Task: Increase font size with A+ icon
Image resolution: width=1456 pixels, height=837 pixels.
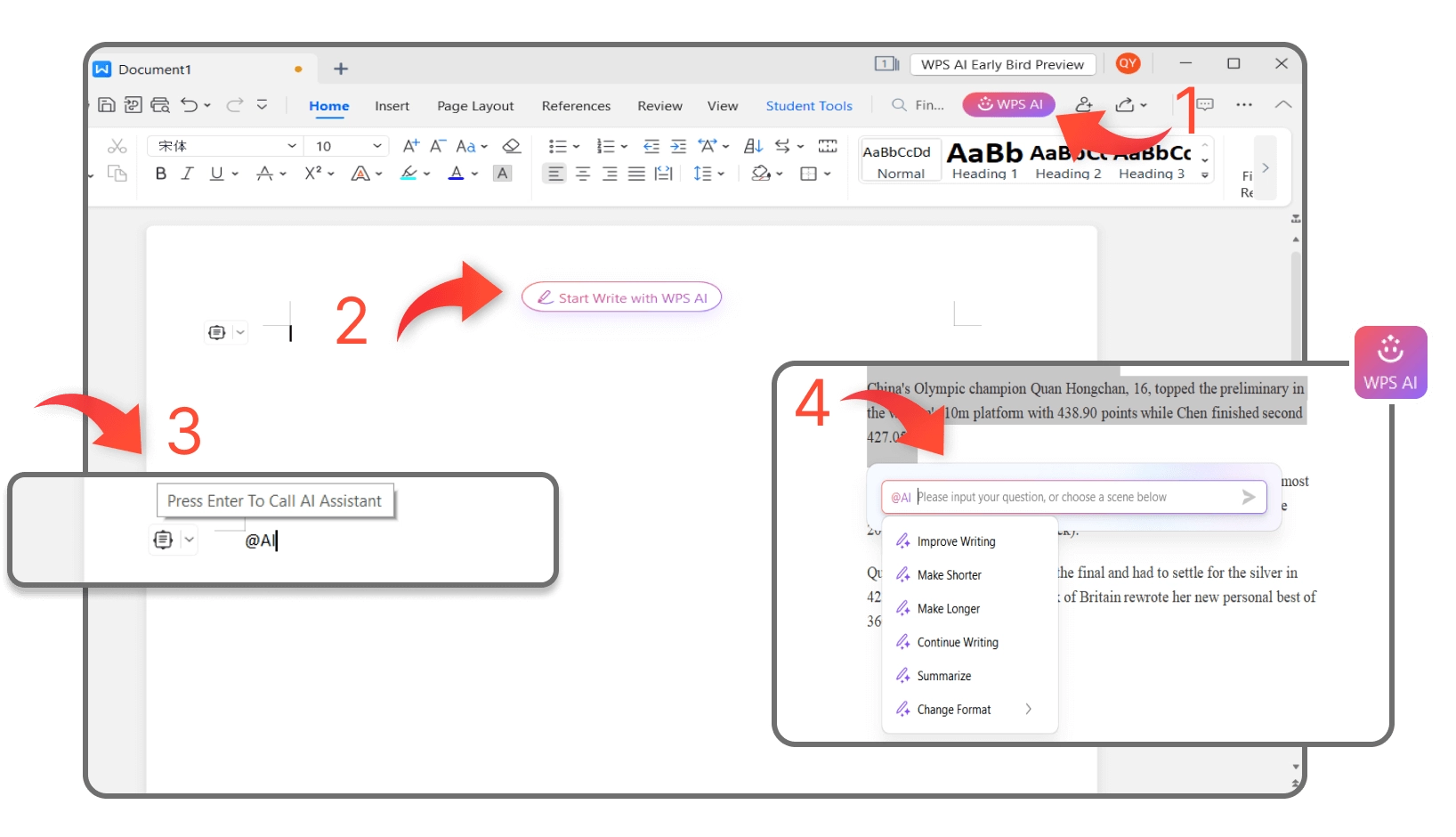Action: pos(410,146)
